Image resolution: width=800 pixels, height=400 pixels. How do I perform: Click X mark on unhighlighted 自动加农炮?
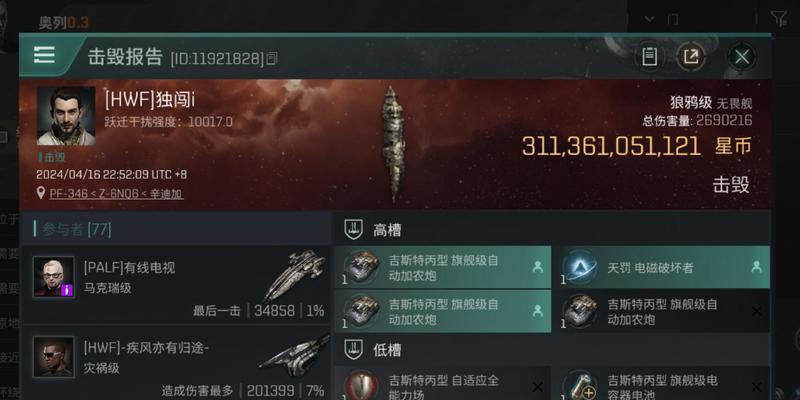click(x=757, y=311)
